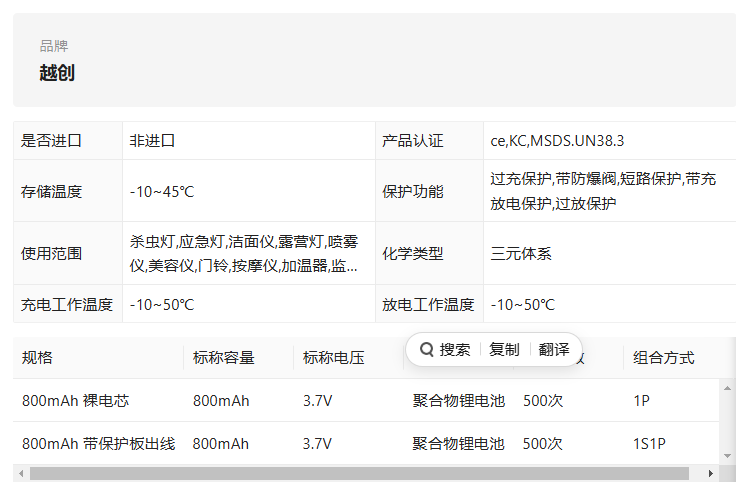This screenshot has width=750, height=501.
Task: Click the 化学类型 value 三元体系
Action: tap(521, 254)
